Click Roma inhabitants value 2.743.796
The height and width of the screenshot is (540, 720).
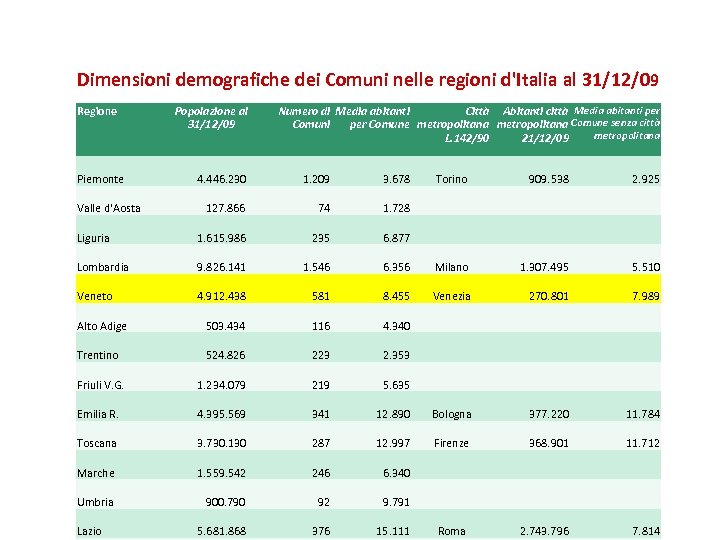545,531
